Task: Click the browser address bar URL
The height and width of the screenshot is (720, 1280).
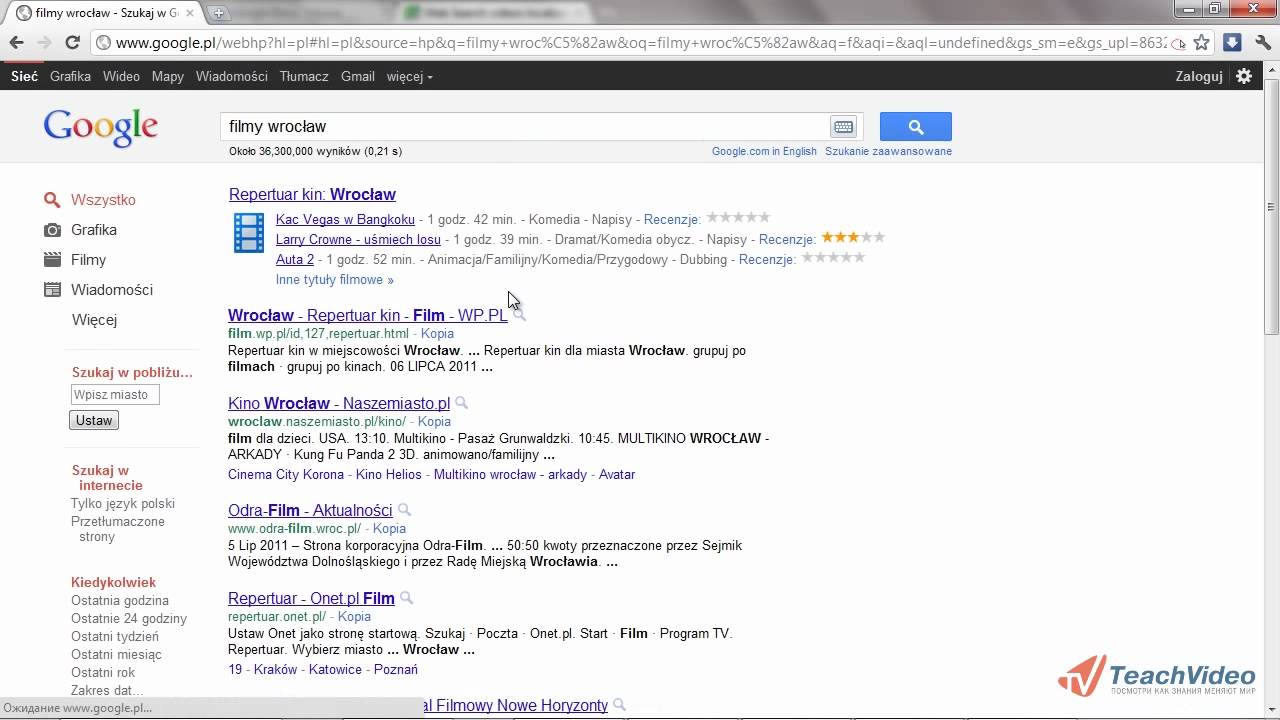Action: click(640, 43)
